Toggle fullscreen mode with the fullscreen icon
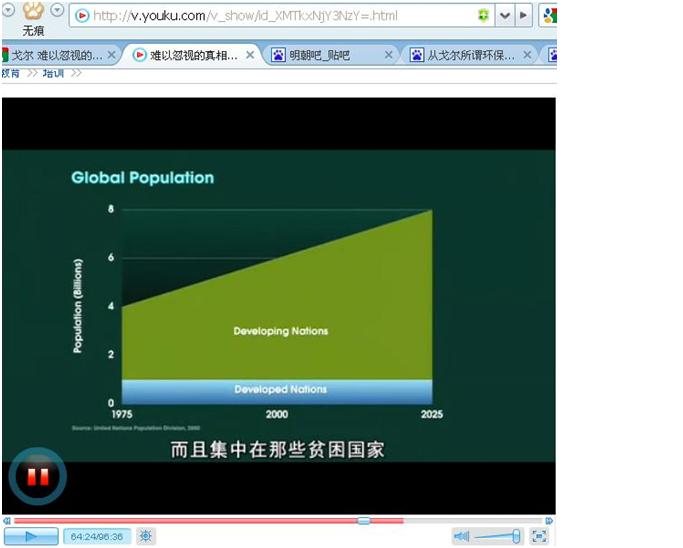 coord(539,536)
